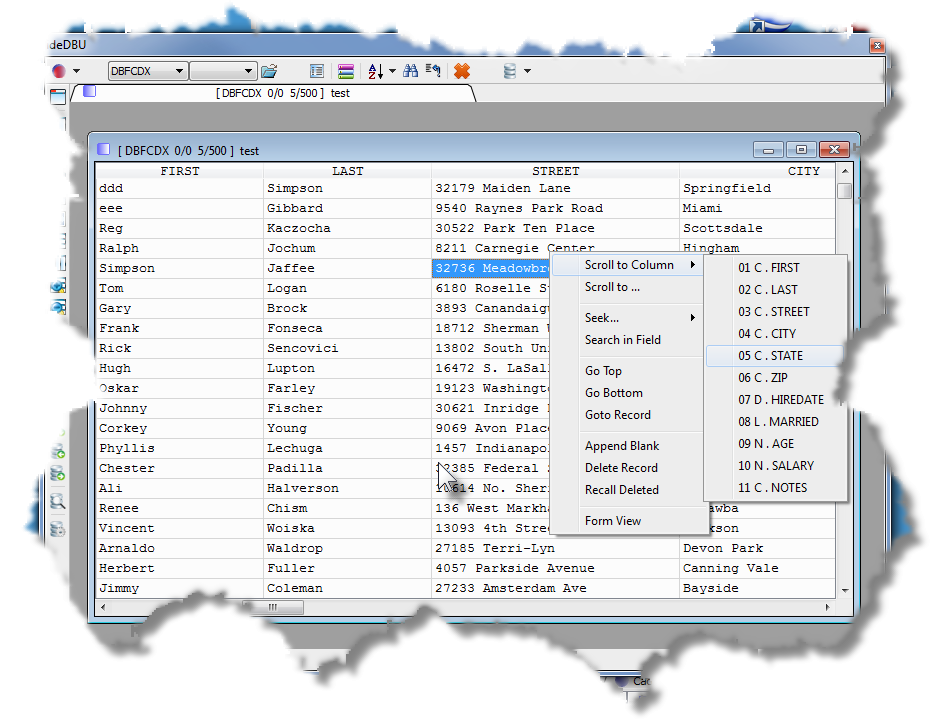
Task: Click the red X delete icon
Action: click(461, 71)
